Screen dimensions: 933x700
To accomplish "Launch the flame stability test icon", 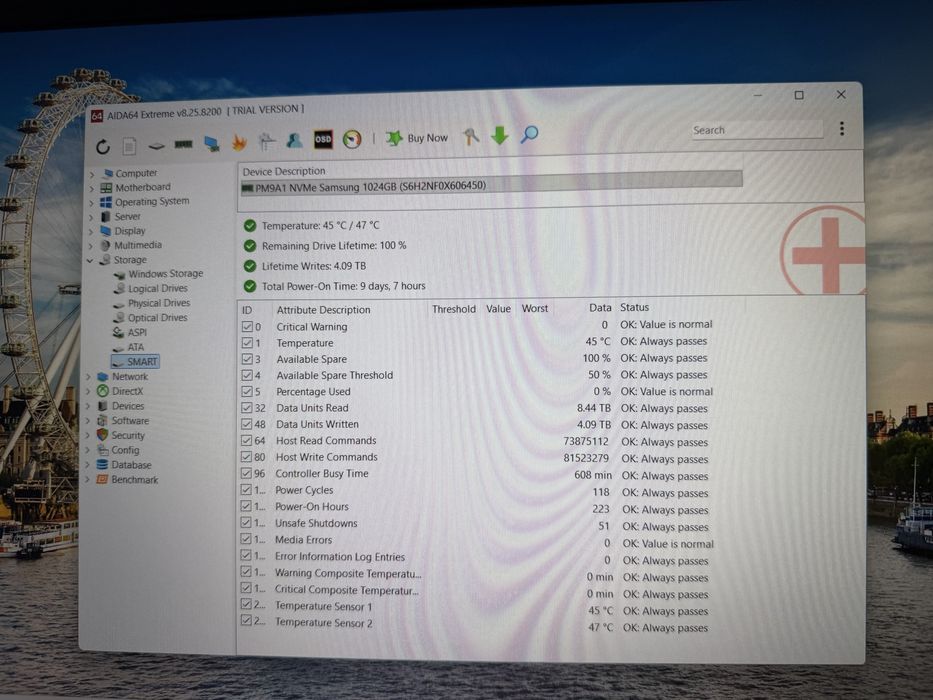I will pyautogui.click(x=239, y=142).
